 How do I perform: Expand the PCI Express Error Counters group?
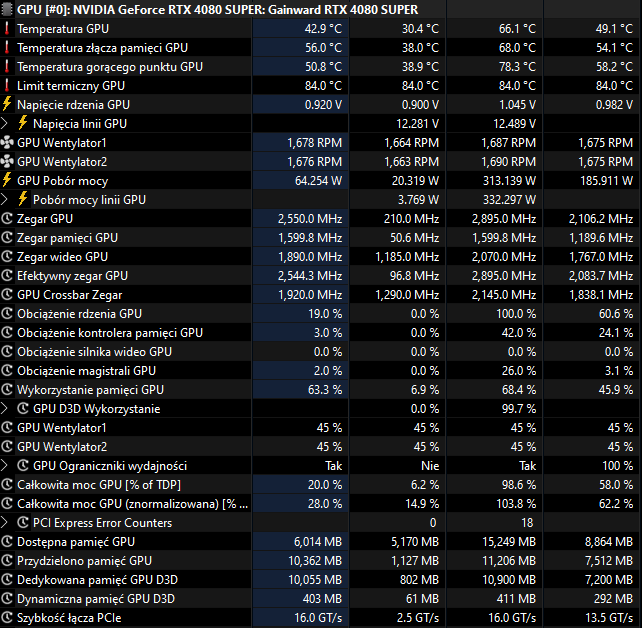click(5, 522)
